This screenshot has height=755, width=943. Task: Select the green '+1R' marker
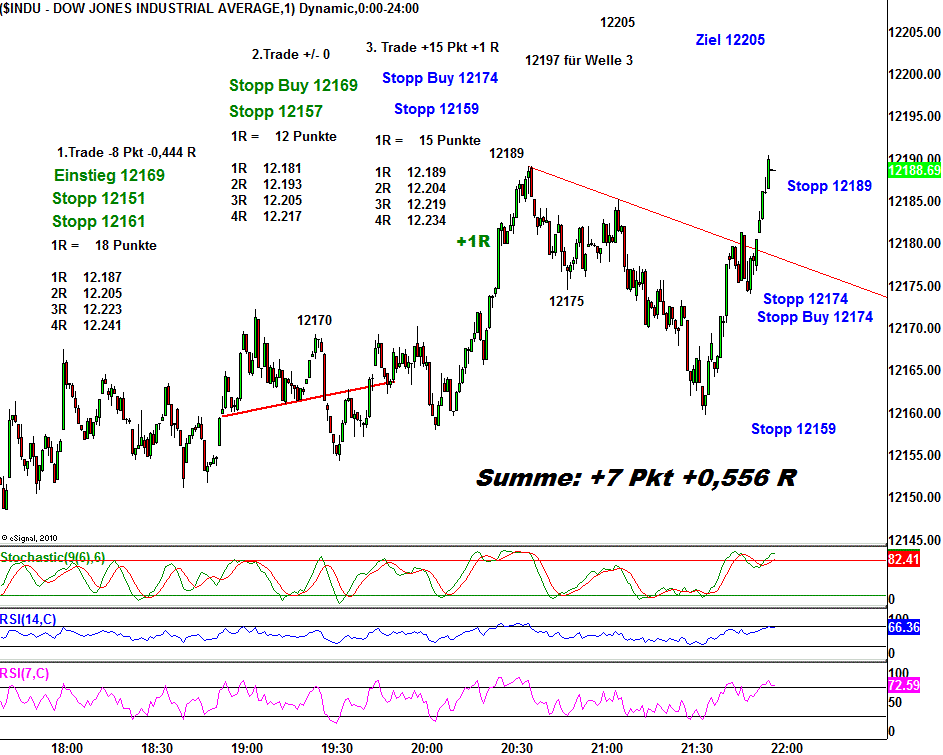pos(472,242)
